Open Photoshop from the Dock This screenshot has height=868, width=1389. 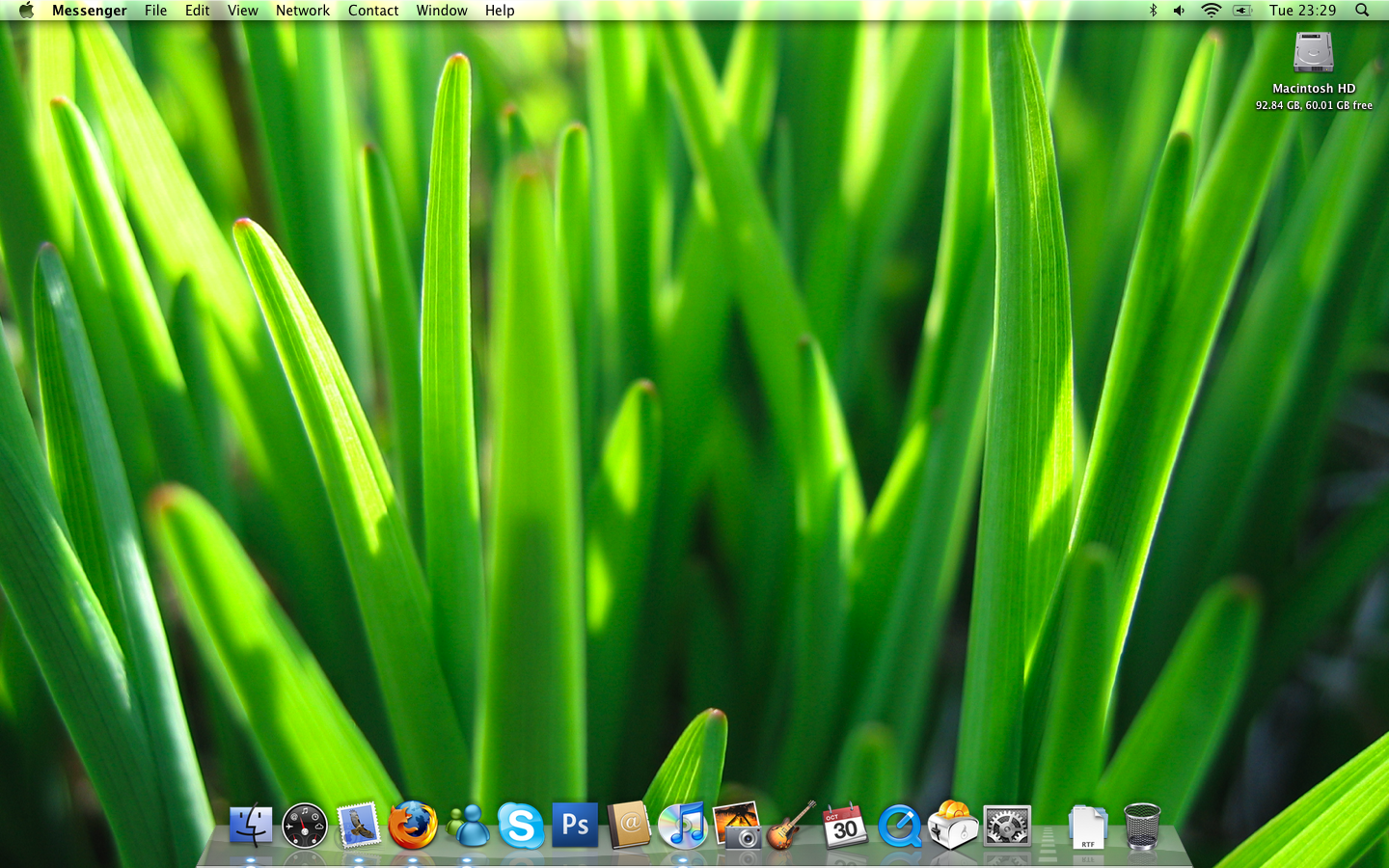tap(575, 826)
